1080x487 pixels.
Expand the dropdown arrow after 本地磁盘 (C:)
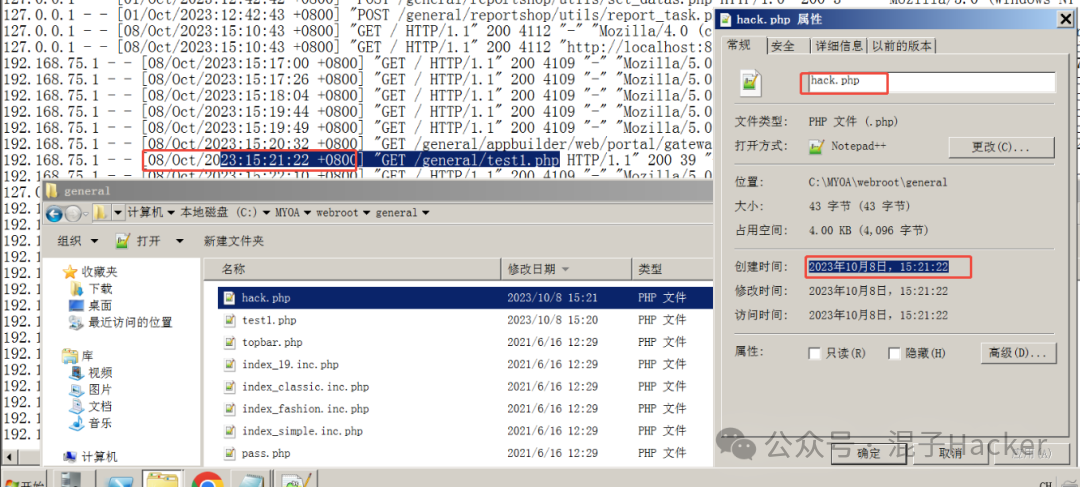click(266, 213)
